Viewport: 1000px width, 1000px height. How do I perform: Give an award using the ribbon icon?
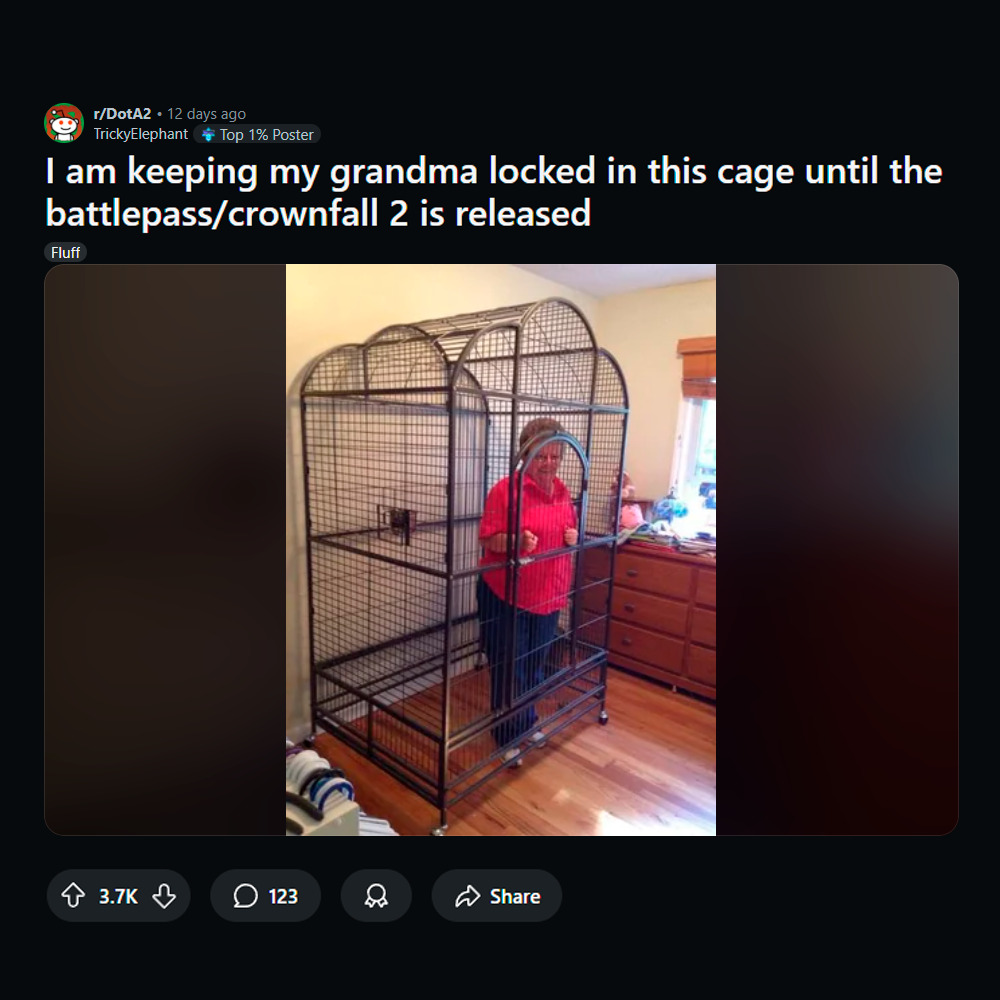coord(376,895)
